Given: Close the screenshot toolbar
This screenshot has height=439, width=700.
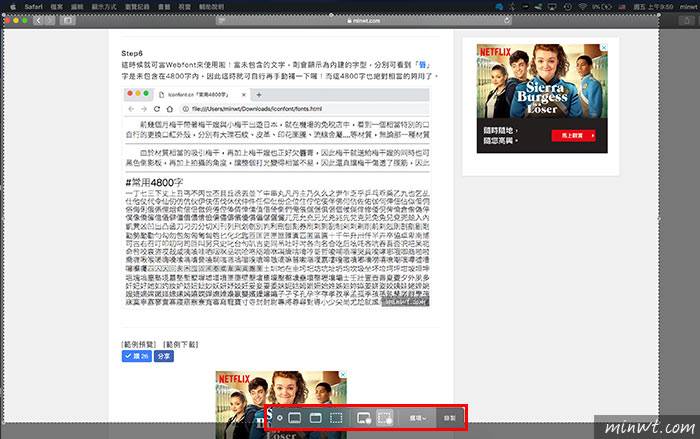Looking at the screenshot, I should click(279, 417).
